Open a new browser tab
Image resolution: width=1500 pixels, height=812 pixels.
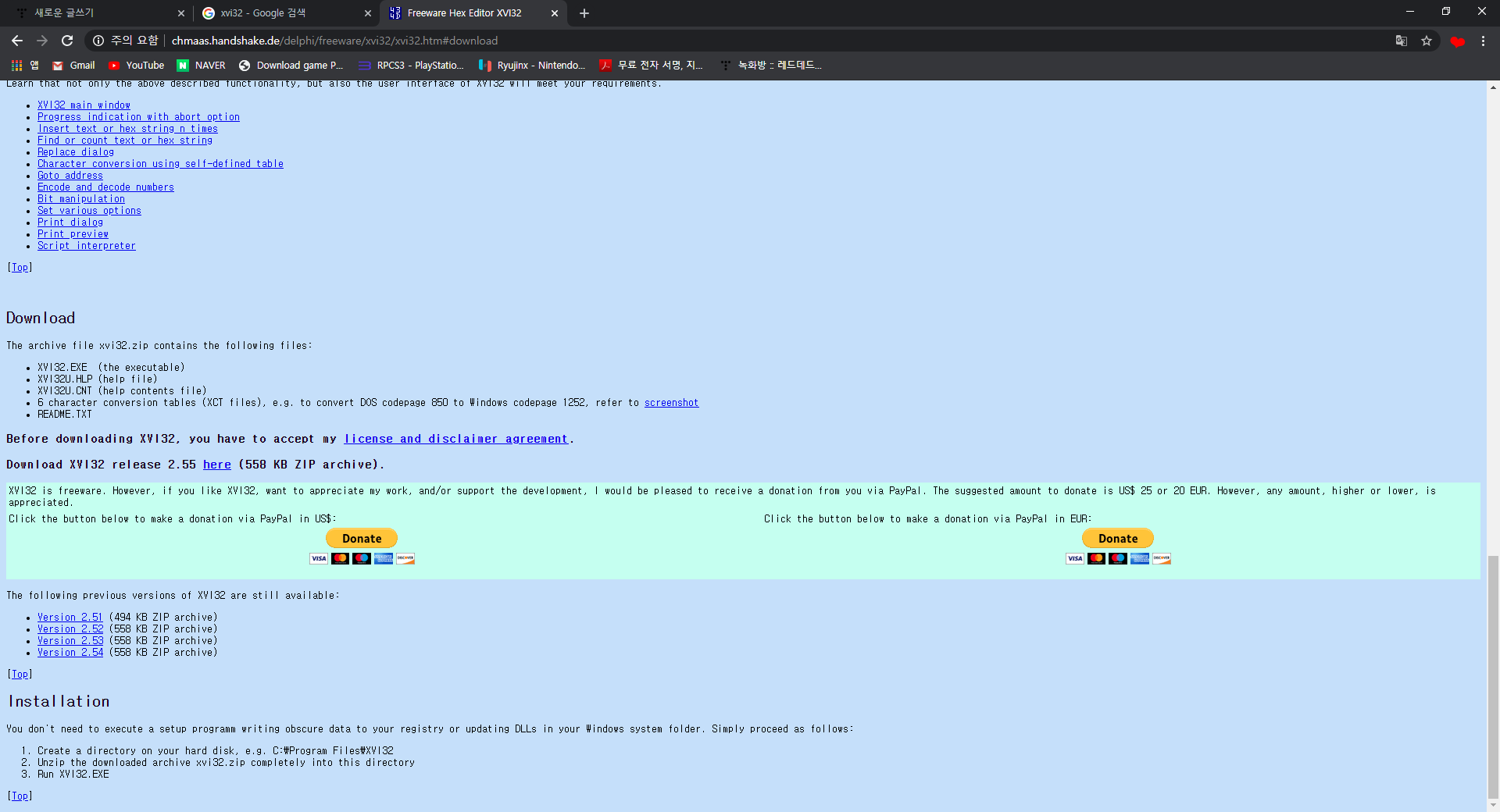(x=584, y=13)
